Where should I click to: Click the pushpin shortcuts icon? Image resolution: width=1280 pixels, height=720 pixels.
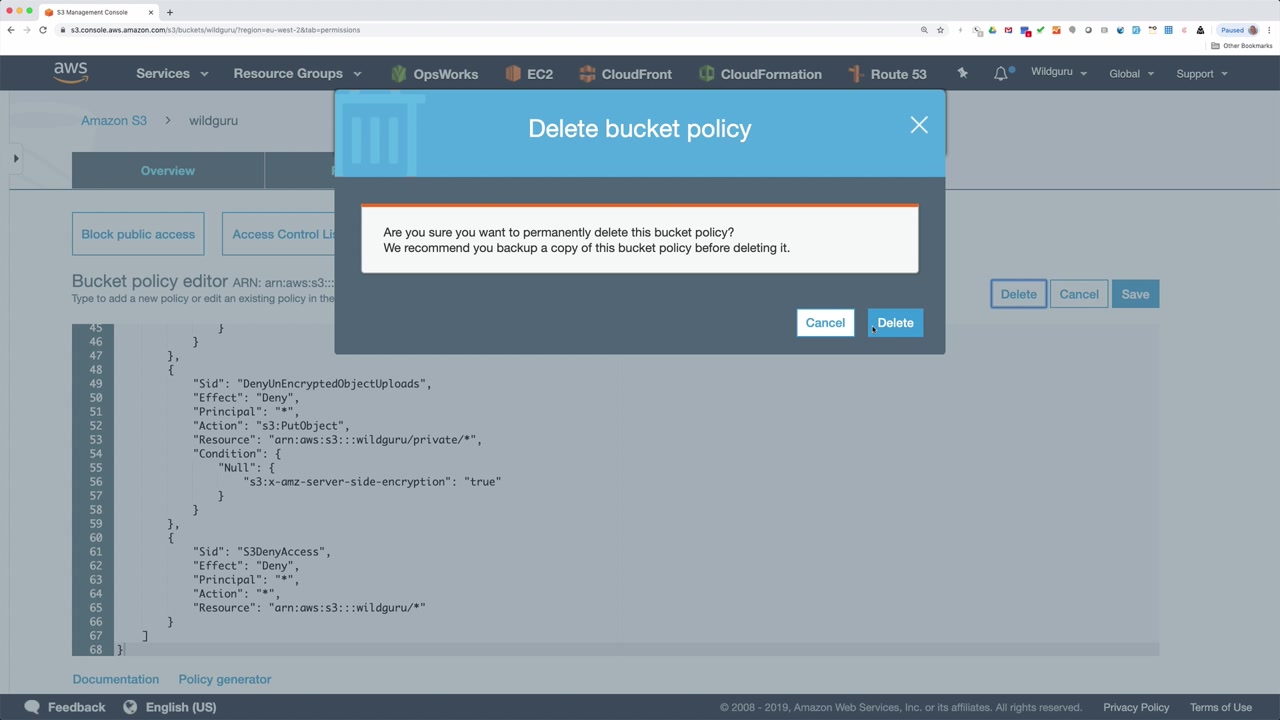point(962,73)
